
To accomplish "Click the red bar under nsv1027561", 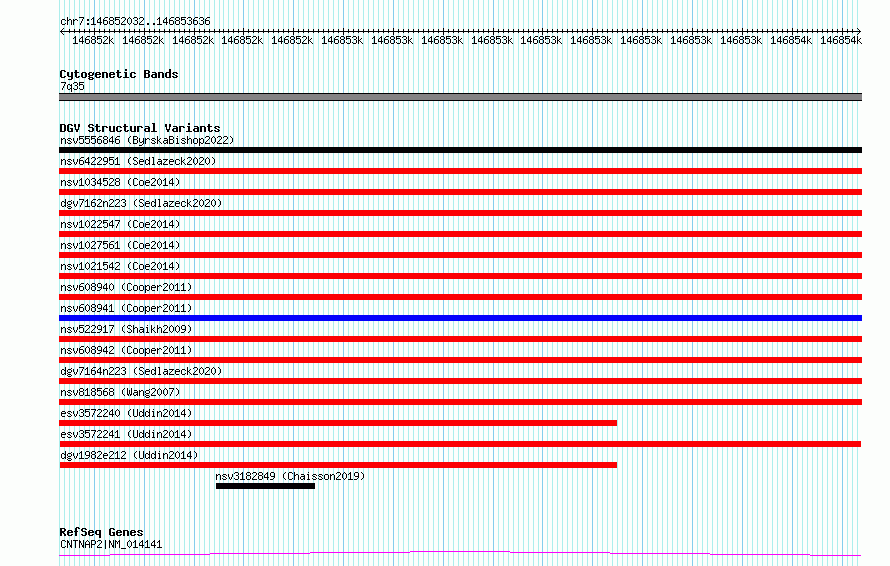I will point(460,255).
